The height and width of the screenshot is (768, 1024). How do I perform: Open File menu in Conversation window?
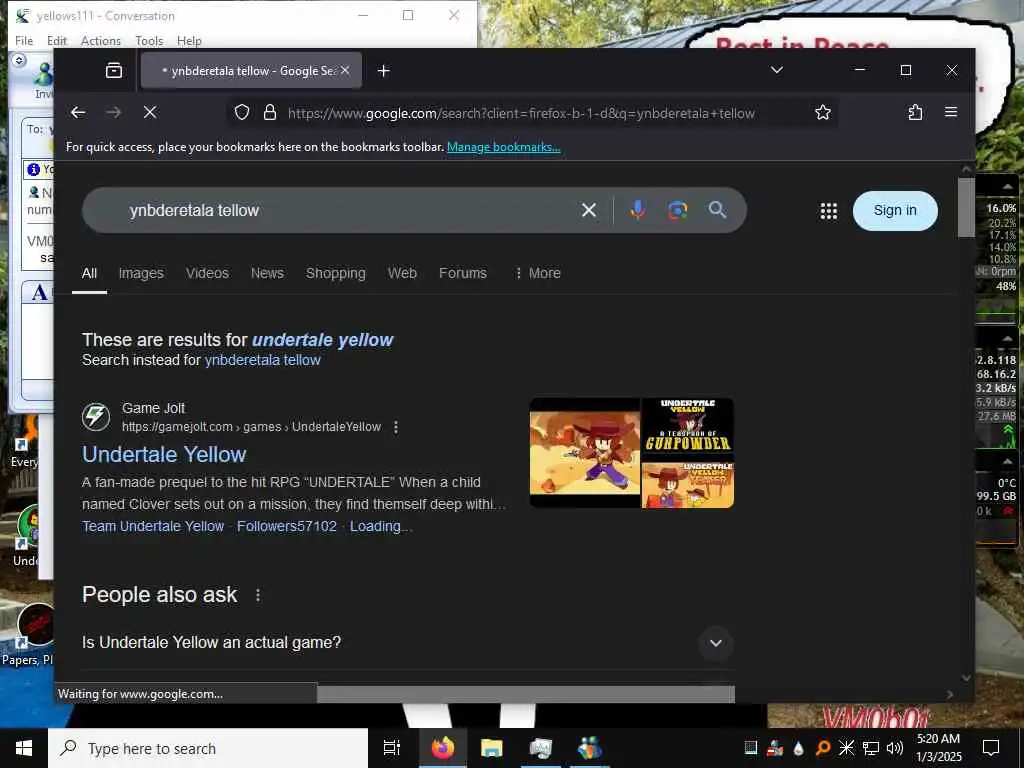[x=24, y=40]
